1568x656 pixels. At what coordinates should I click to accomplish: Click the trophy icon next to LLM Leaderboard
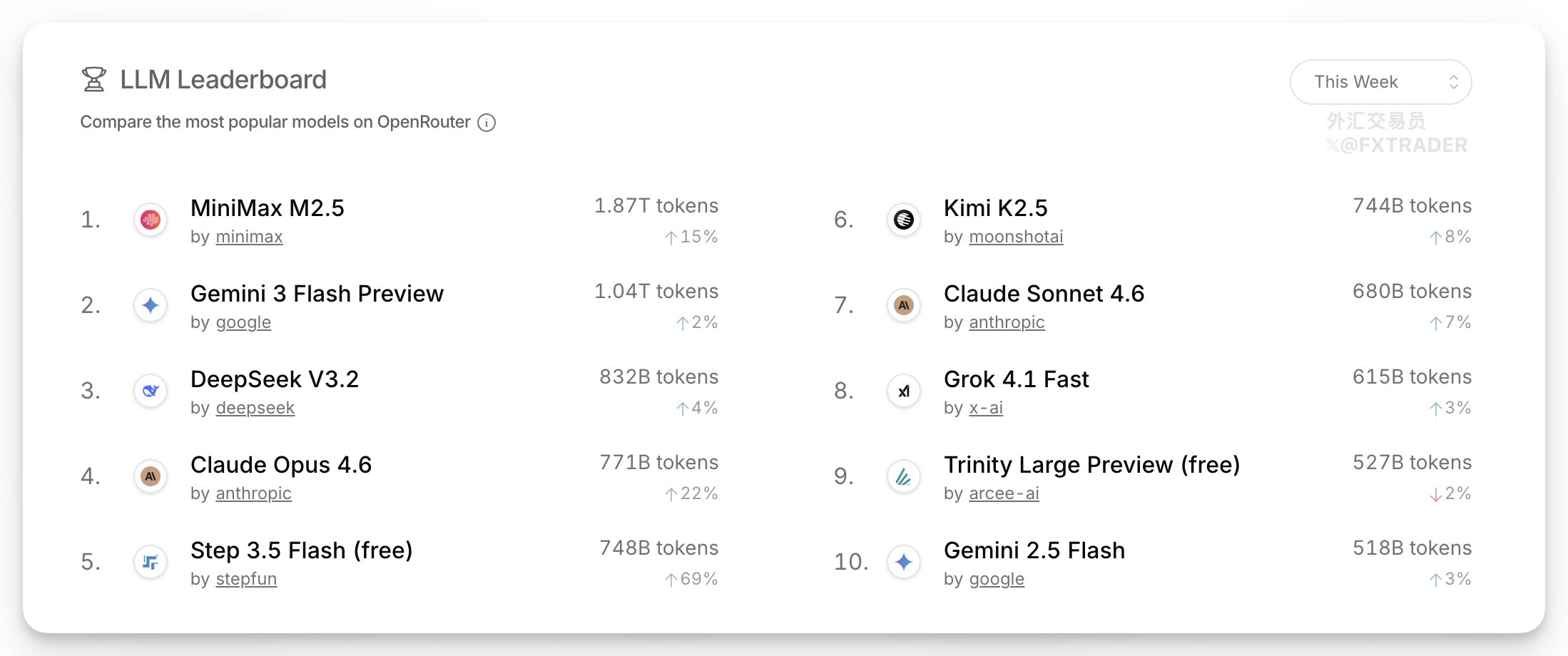[x=93, y=80]
